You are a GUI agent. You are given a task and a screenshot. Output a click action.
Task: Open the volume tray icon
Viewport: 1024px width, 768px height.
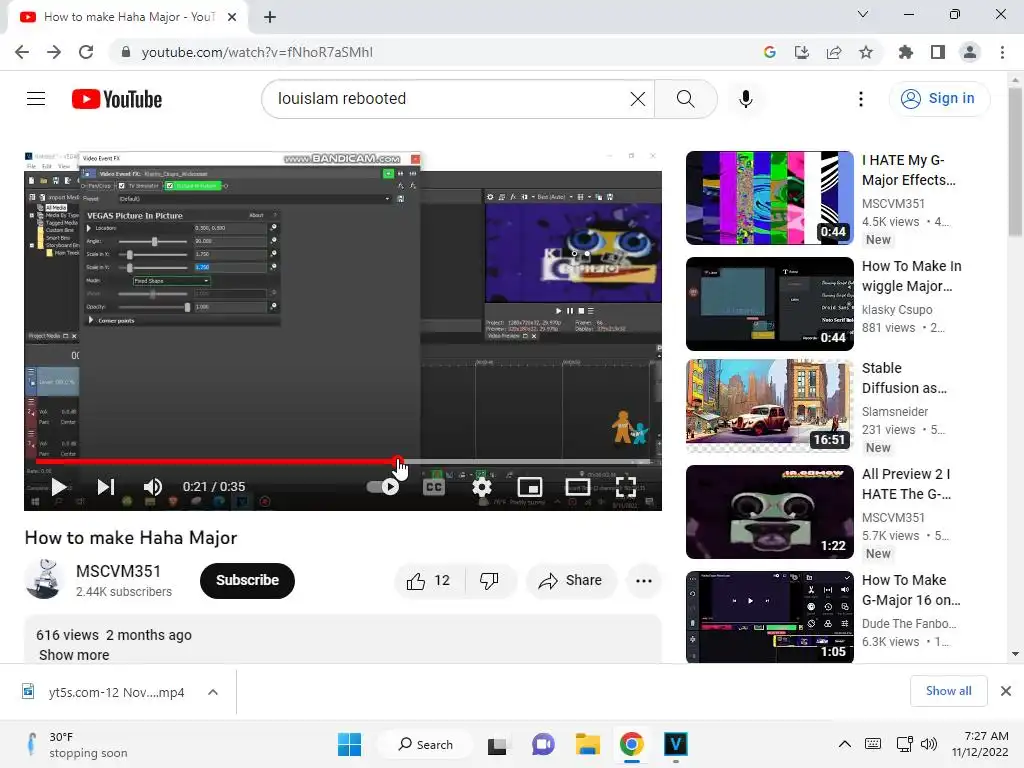[929, 744]
